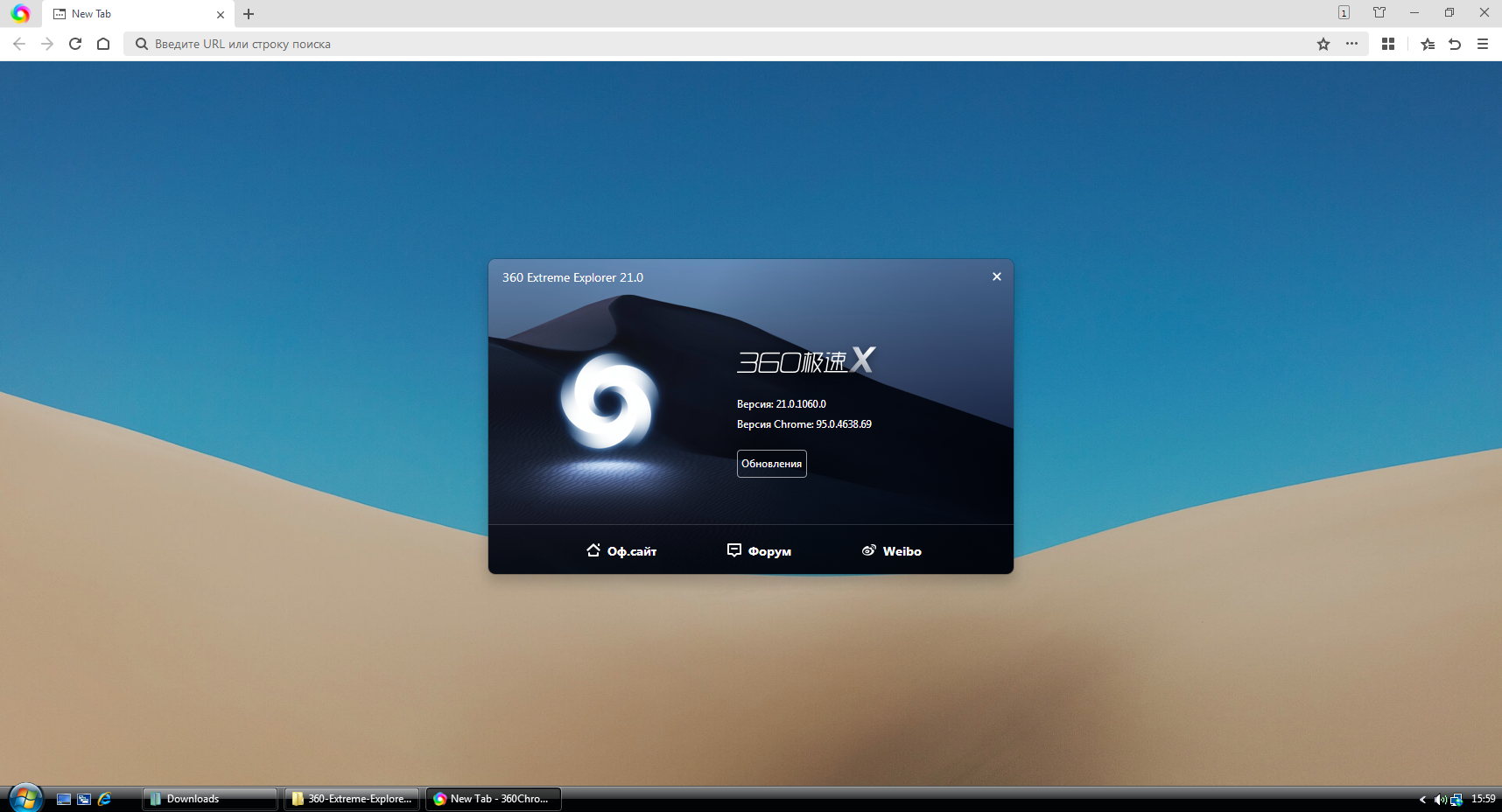Open the favorites list icon
Screen dimensions: 1502x812
1428,44
